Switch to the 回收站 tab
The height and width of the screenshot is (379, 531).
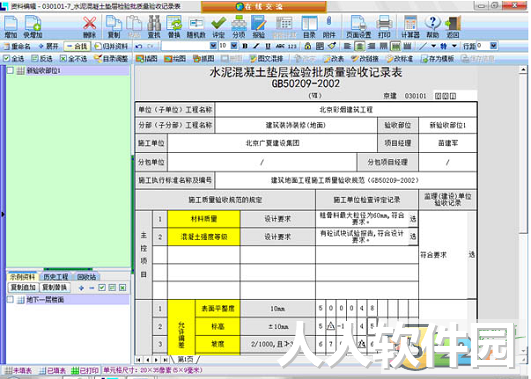86,277
